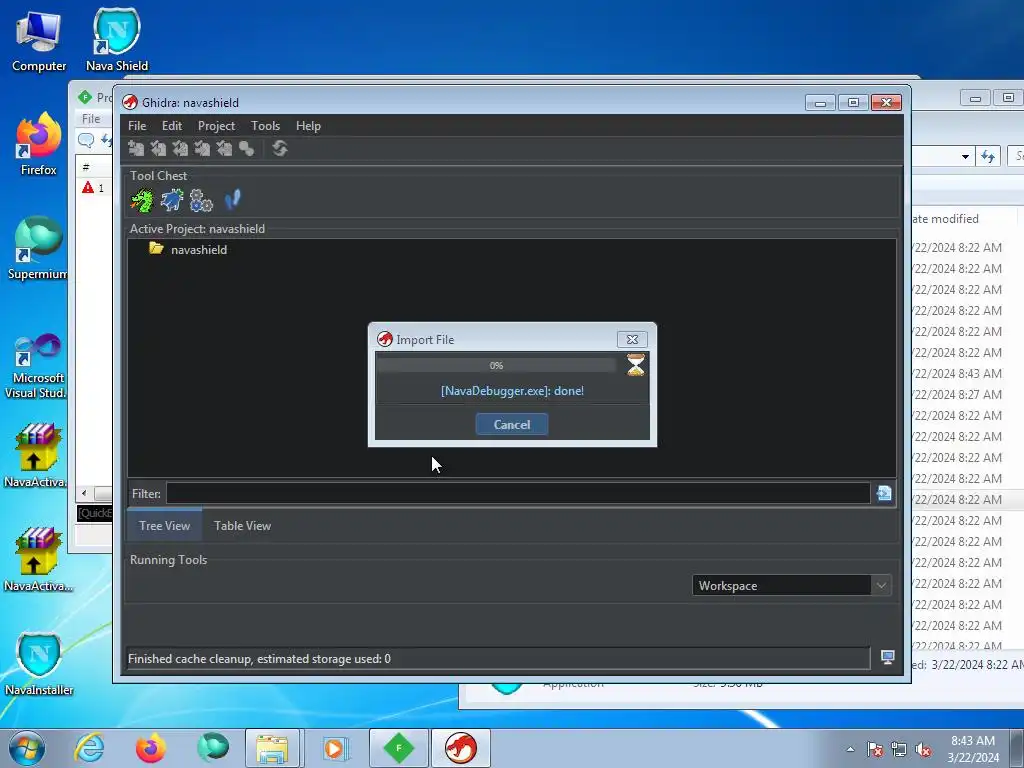Viewport: 1024px width, 768px height.
Task: Close the Import File dialog
Action: coord(632,340)
